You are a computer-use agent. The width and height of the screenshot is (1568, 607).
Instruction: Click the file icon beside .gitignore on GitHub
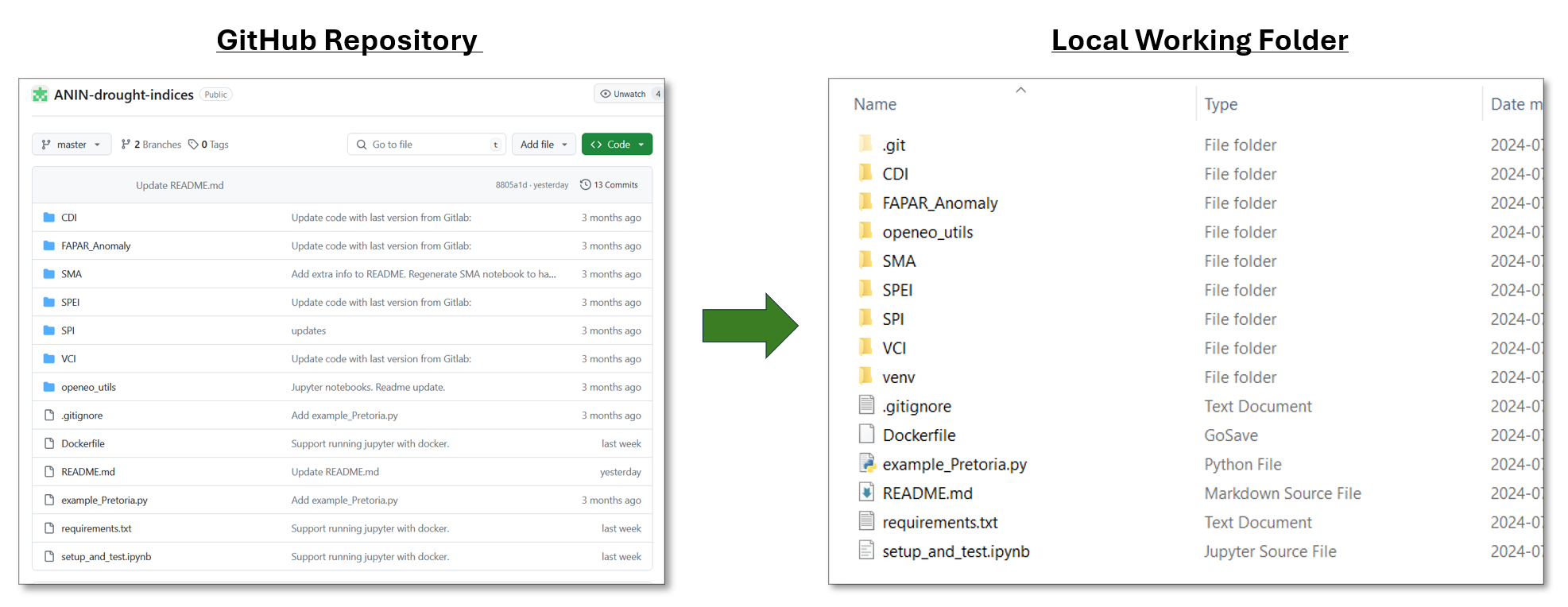[x=49, y=415]
